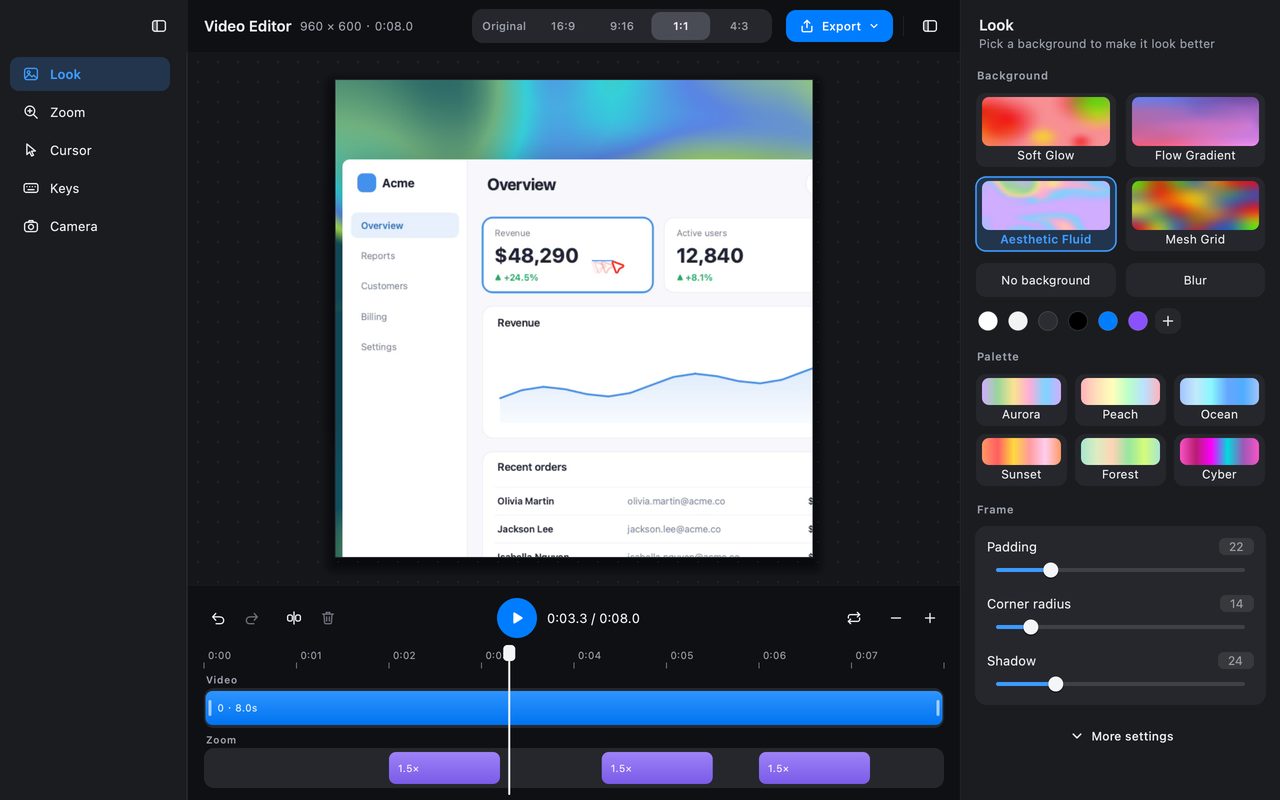1280x800 pixels.
Task: Click the Blur background button
Action: coord(1195,280)
